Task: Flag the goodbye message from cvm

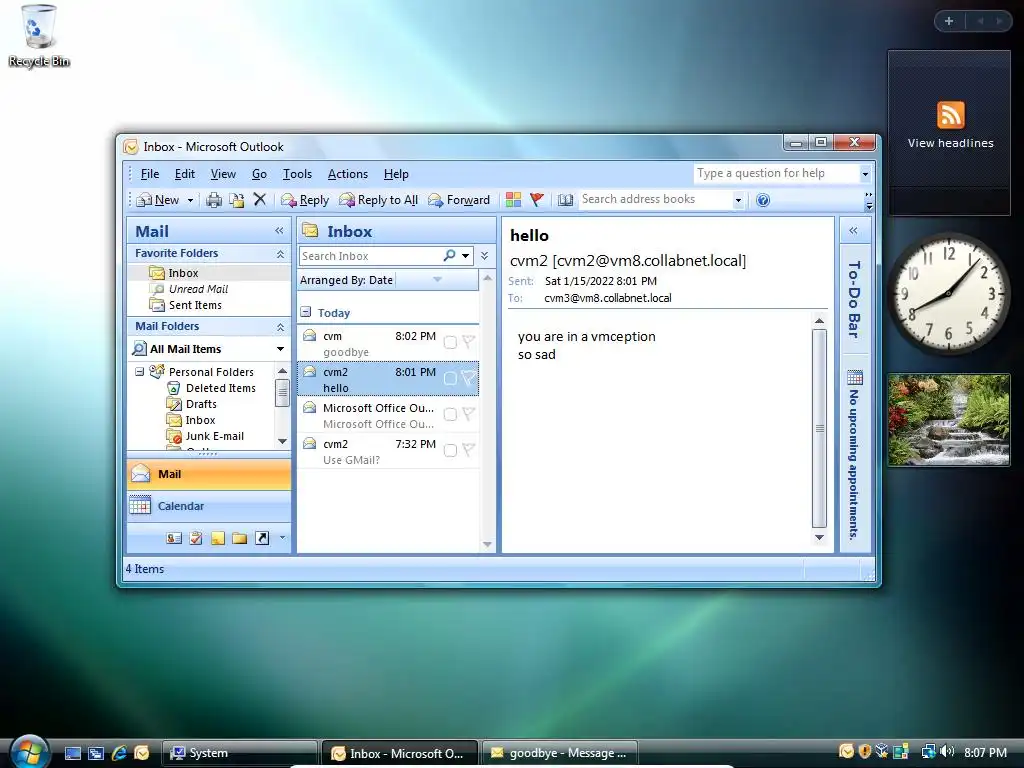Action: click(x=468, y=342)
